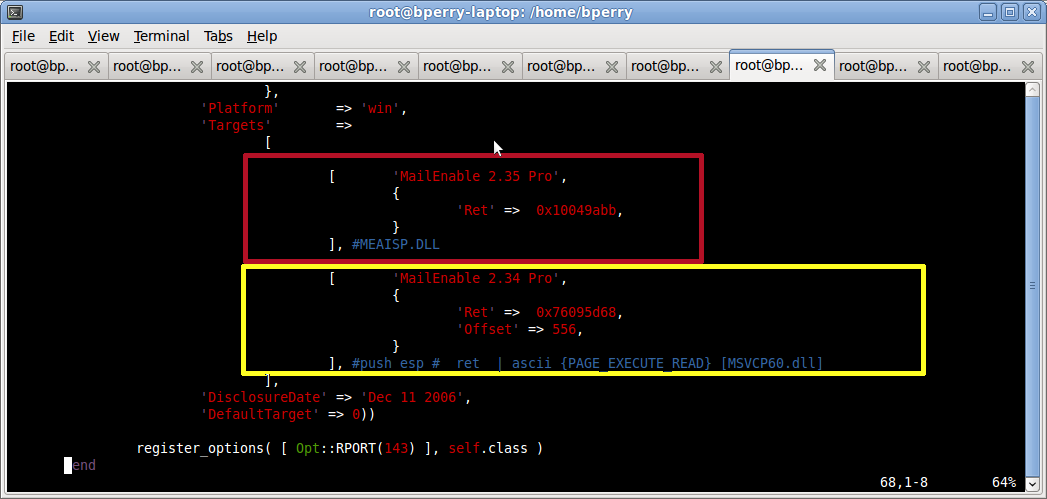
Task: Open the Help menu
Action: [x=262, y=36]
